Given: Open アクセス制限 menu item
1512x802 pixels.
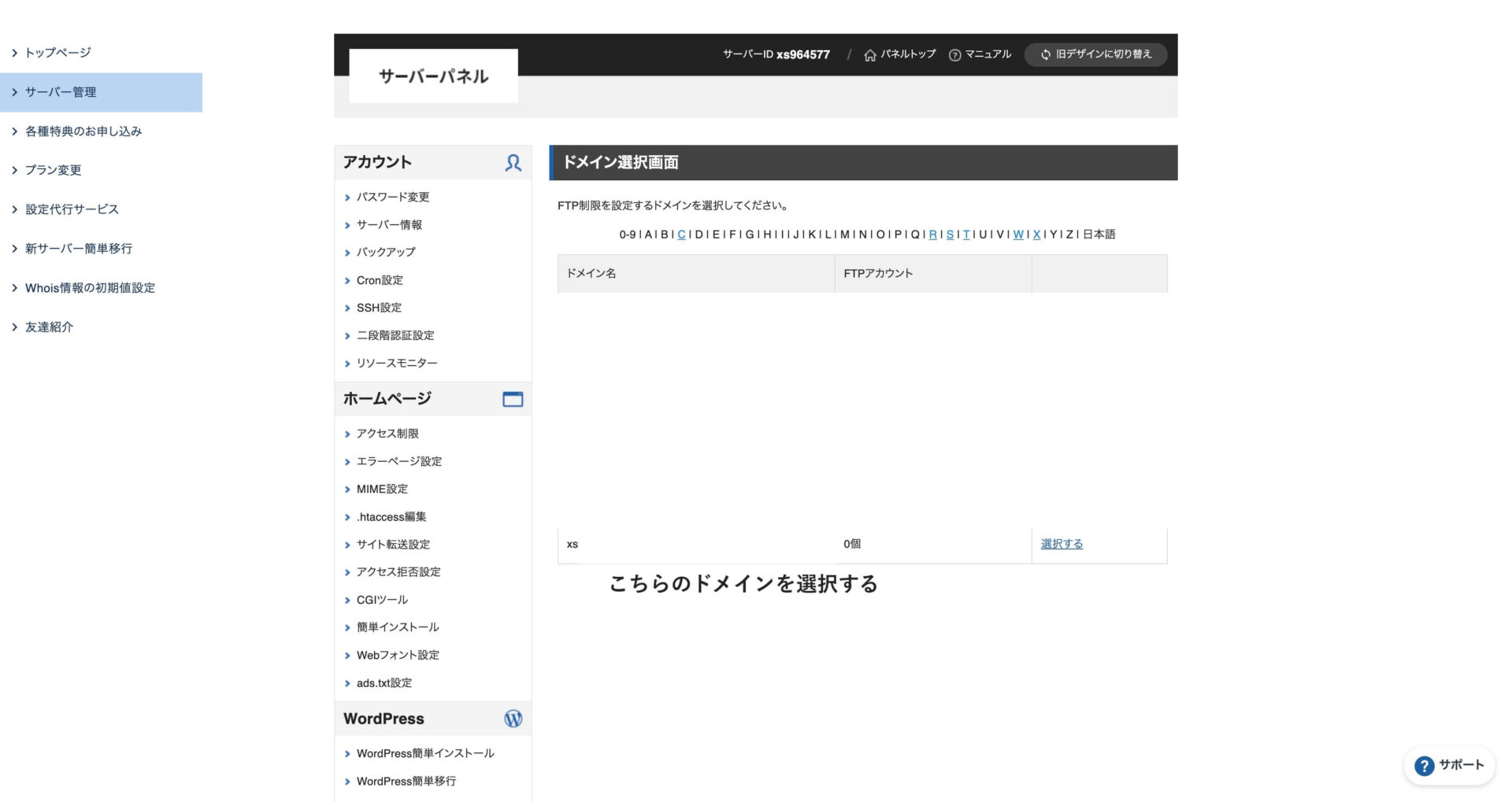Looking at the screenshot, I should (387, 434).
